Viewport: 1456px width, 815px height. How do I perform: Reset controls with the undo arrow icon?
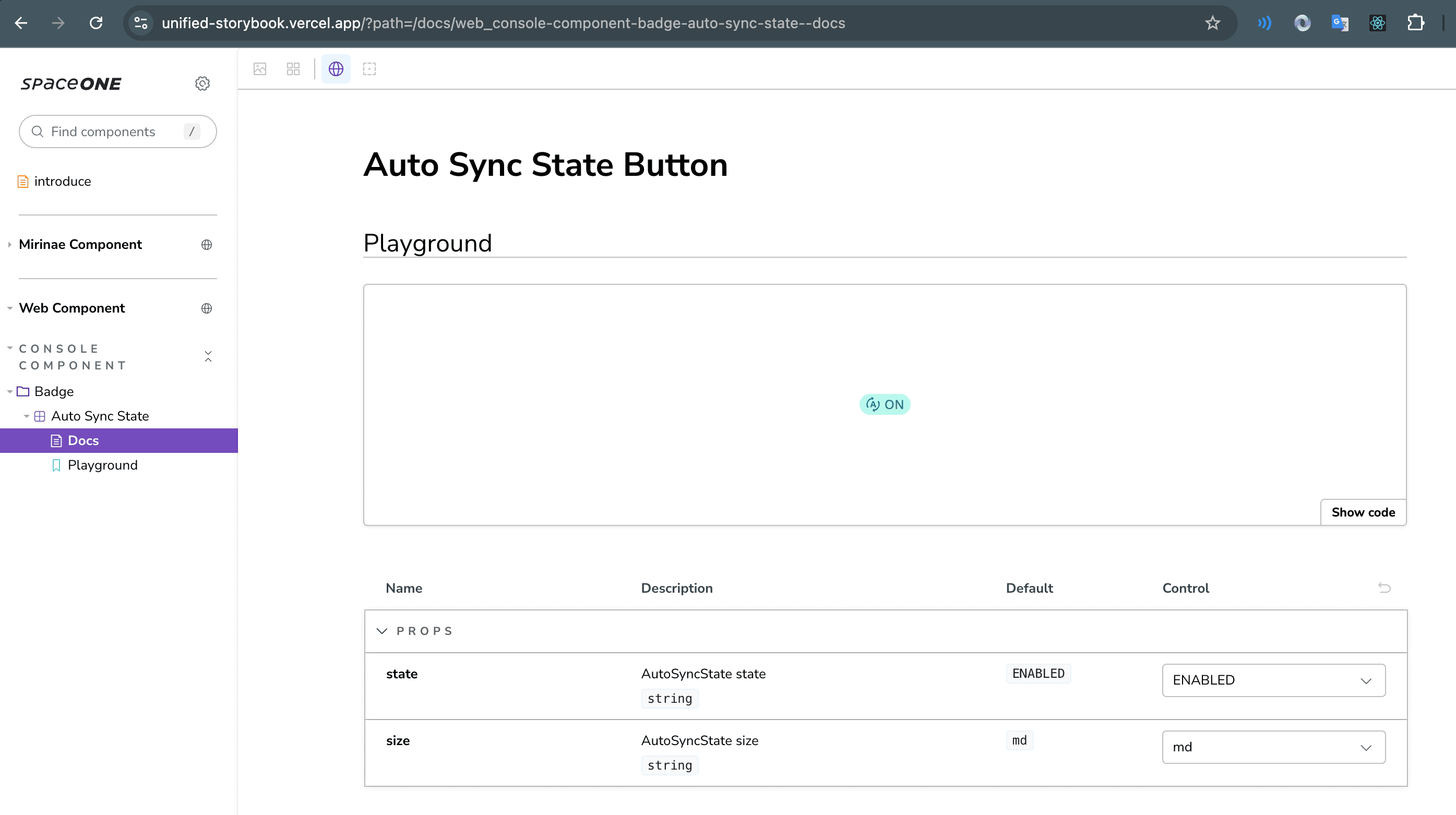pos(1384,589)
